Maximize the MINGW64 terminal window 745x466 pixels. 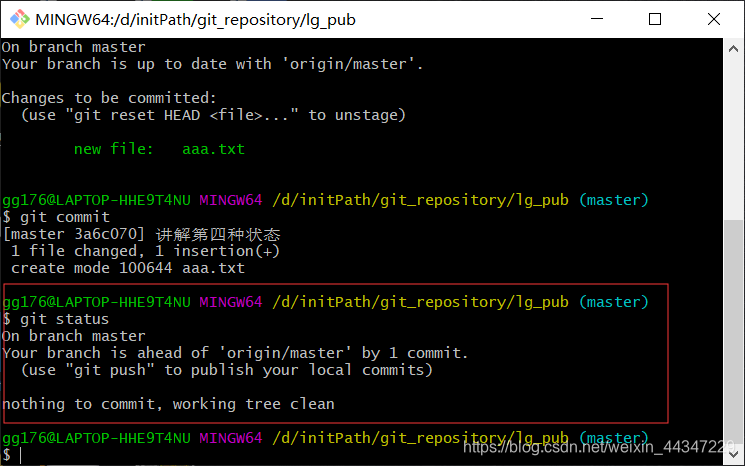pyautogui.click(x=655, y=19)
